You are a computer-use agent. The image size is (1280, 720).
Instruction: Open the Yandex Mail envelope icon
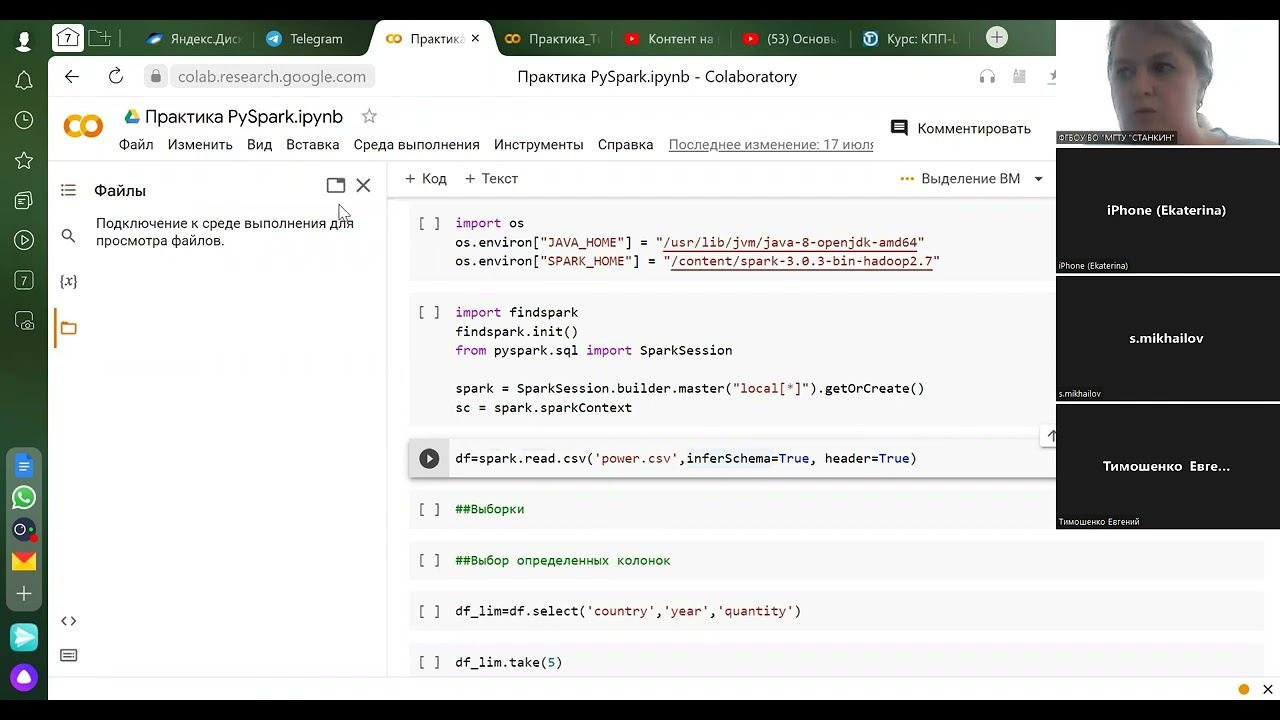(24, 561)
